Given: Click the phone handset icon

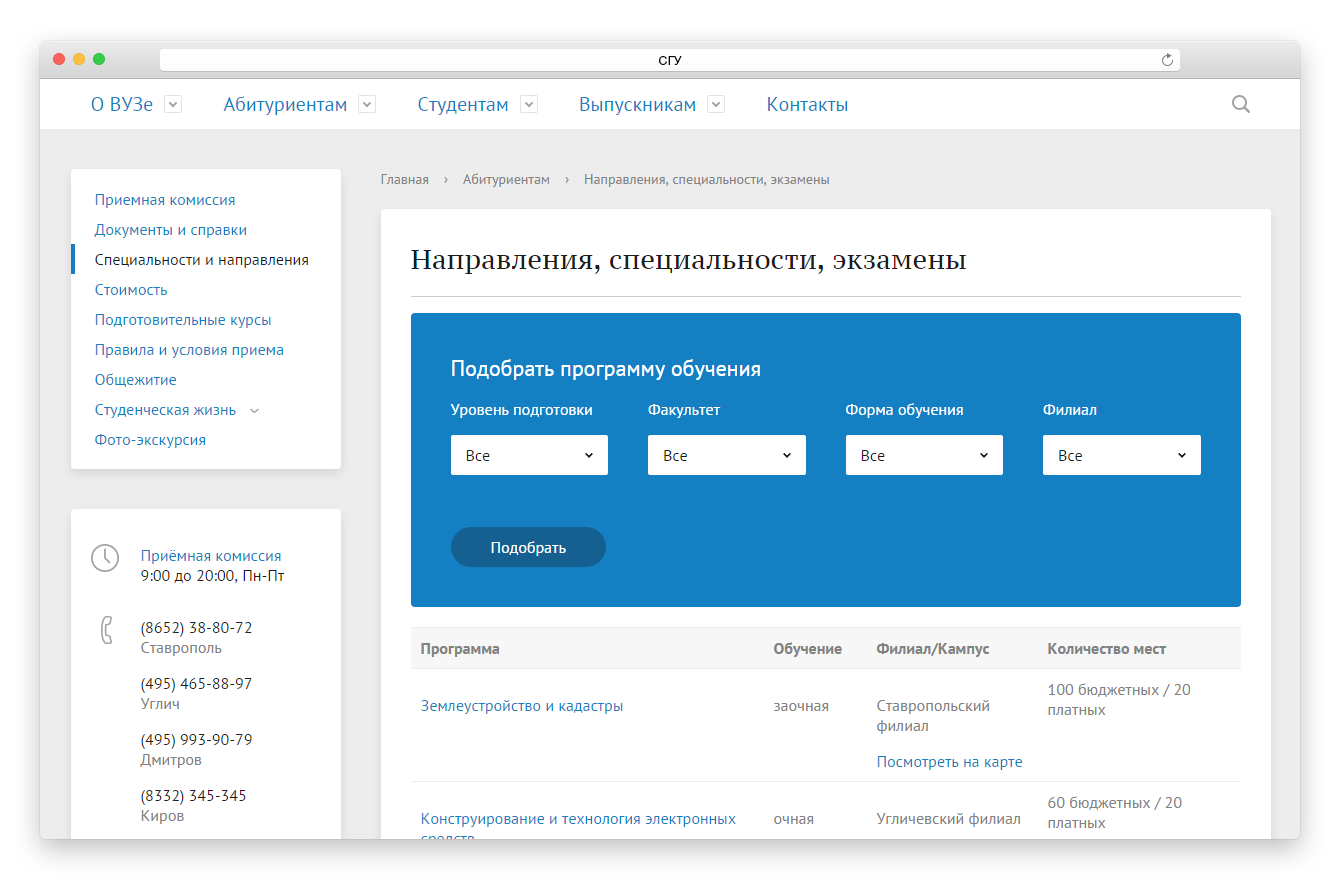Looking at the screenshot, I should pos(106,630).
